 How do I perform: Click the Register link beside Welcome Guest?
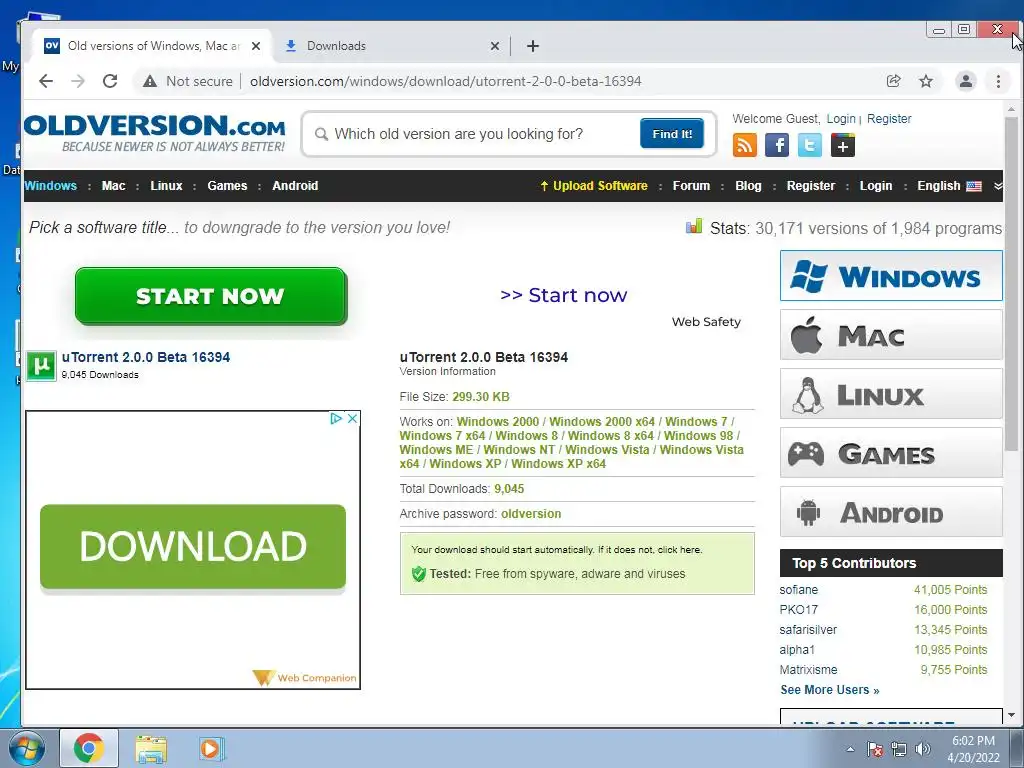coord(889,119)
